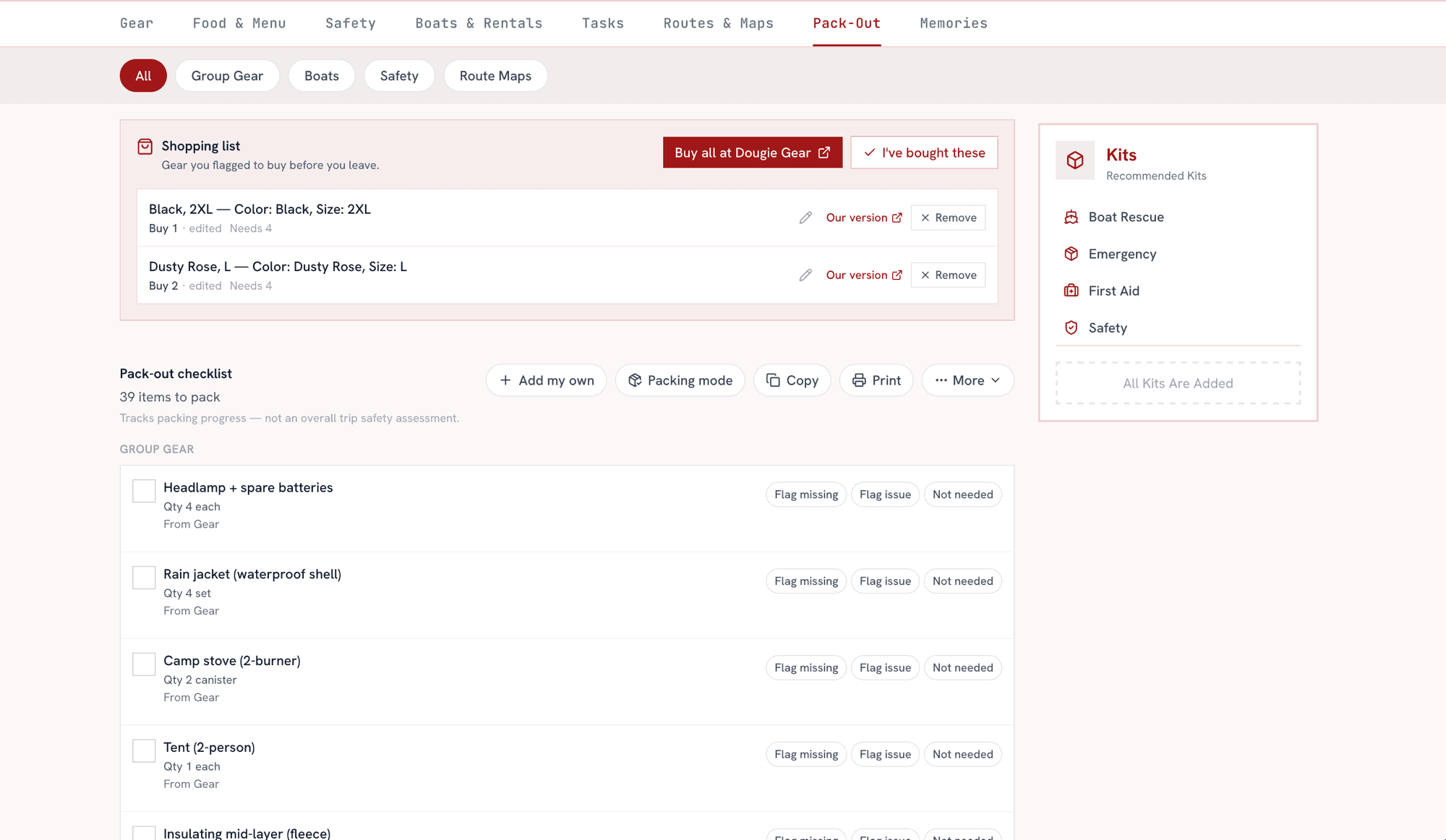Image resolution: width=1446 pixels, height=840 pixels.
Task: Open the Memories tab
Action: click(x=954, y=23)
